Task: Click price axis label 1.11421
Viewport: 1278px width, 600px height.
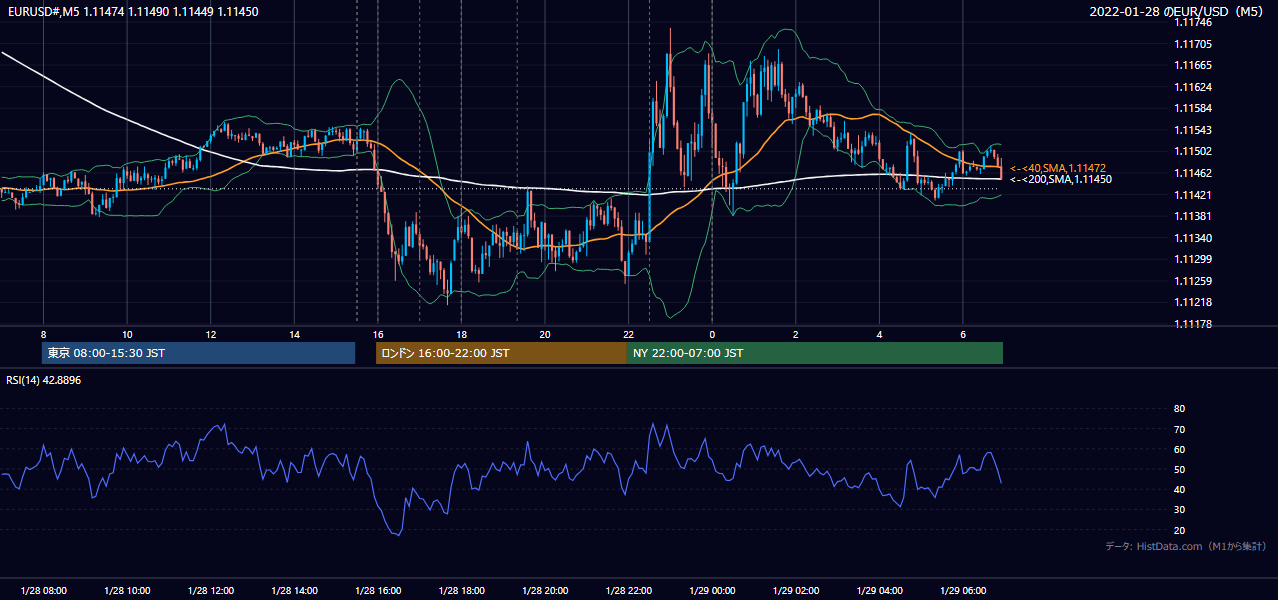Action: pyautogui.click(x=1192, y=195)
